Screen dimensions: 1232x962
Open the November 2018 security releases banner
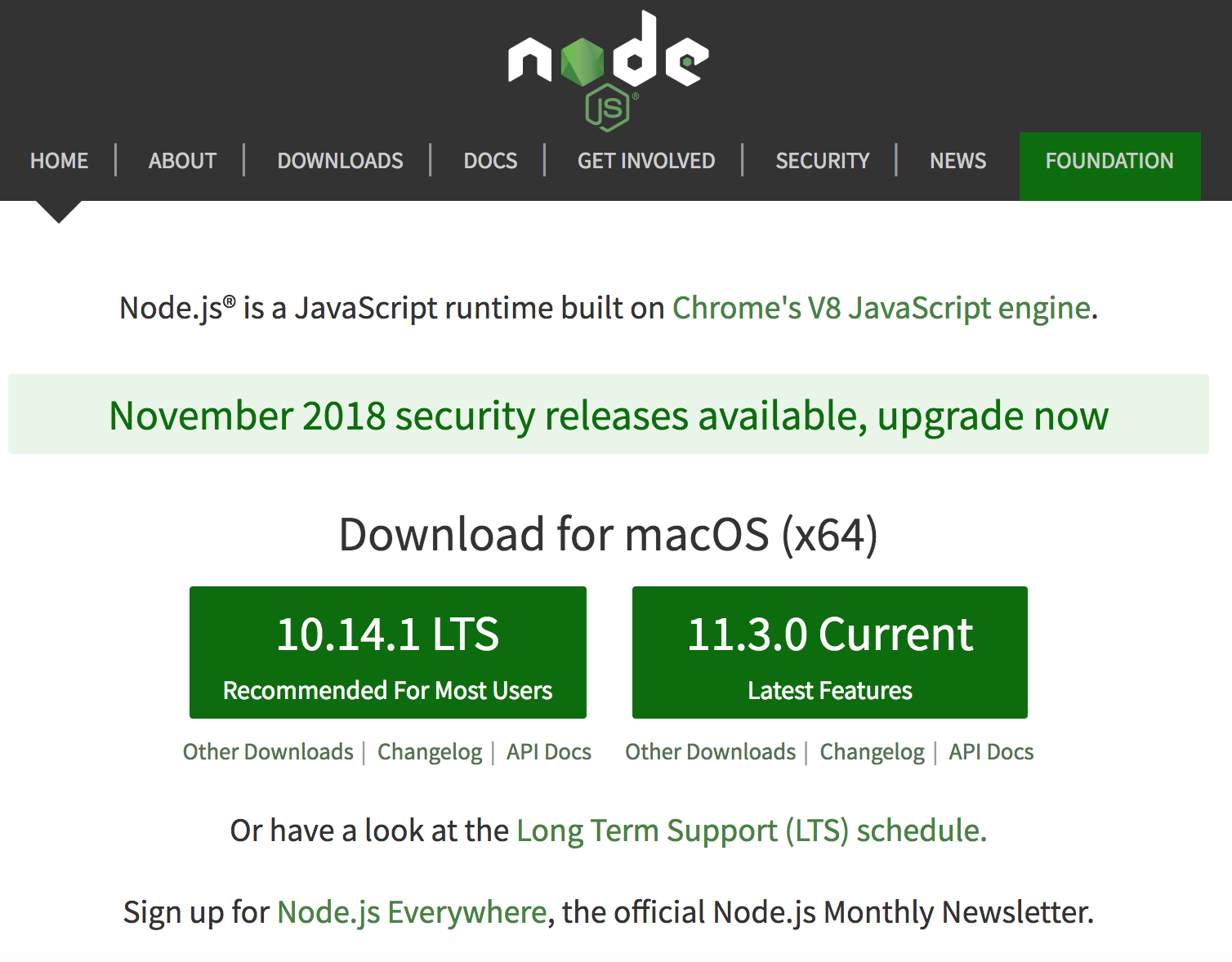609,415
